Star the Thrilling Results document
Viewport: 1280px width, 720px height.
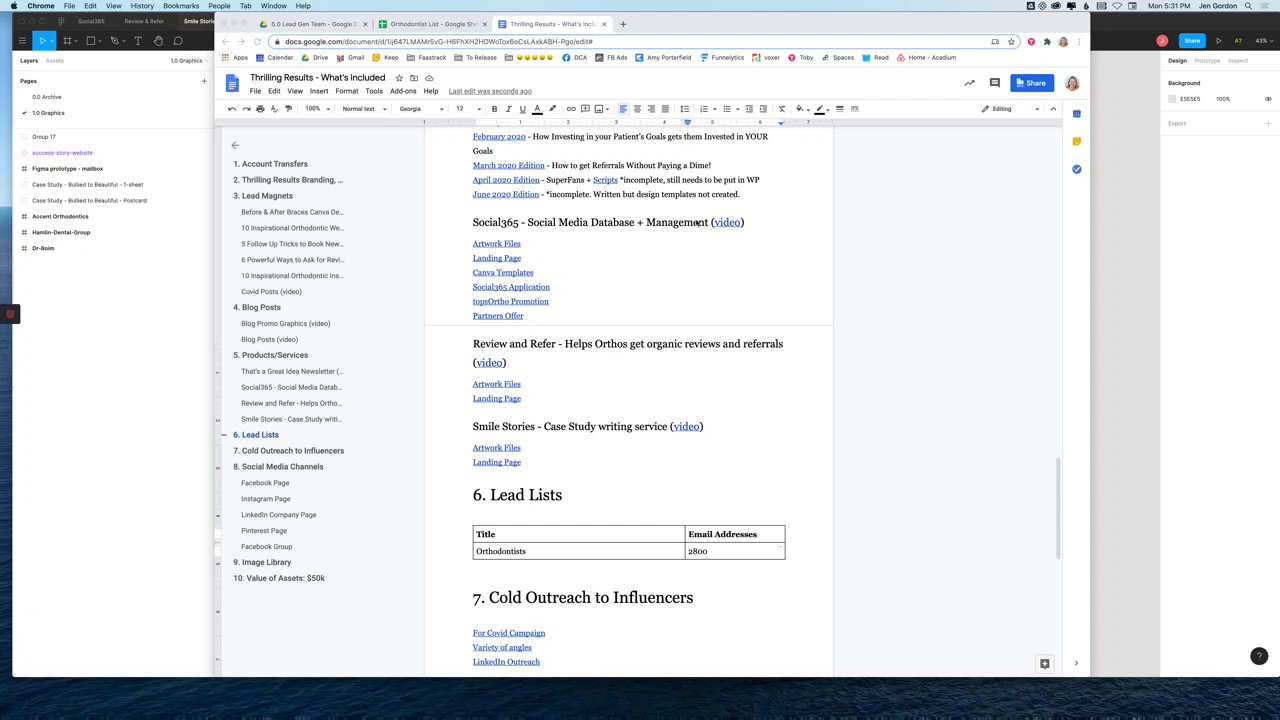tap(399, 78)
